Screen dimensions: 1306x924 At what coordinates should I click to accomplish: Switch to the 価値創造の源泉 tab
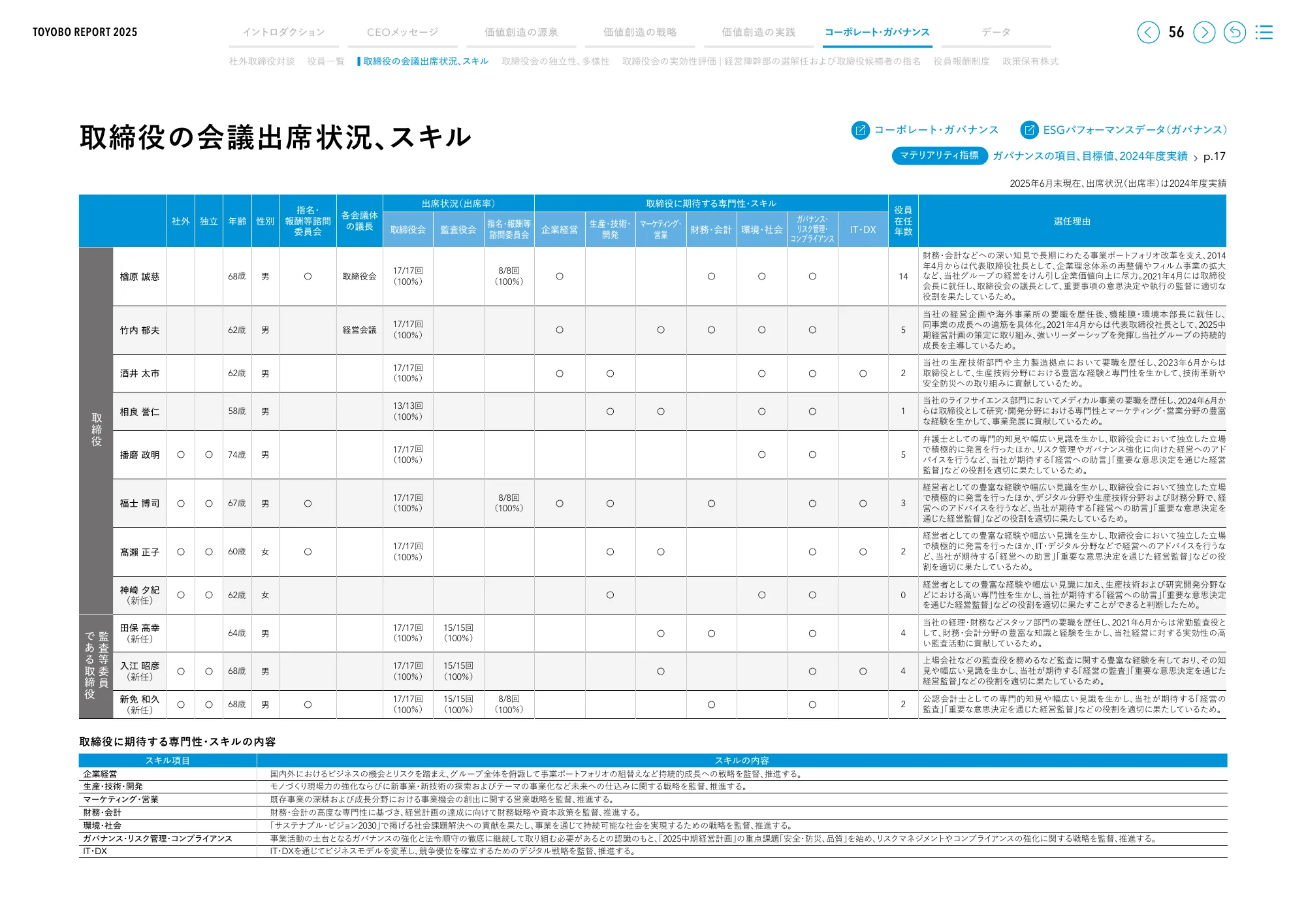pyautogui.click(x=521, y=32)
